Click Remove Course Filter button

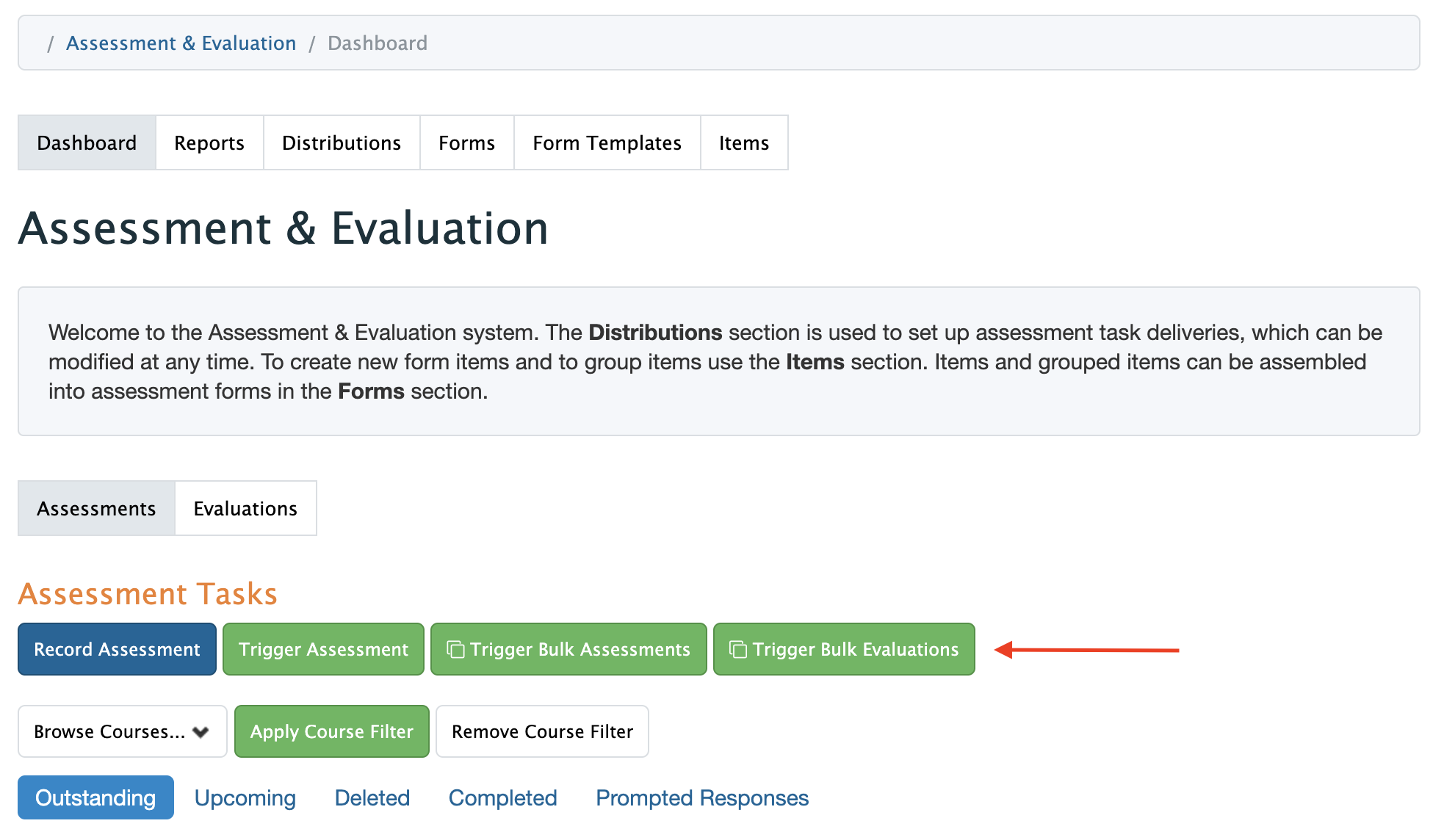point(542,731)
